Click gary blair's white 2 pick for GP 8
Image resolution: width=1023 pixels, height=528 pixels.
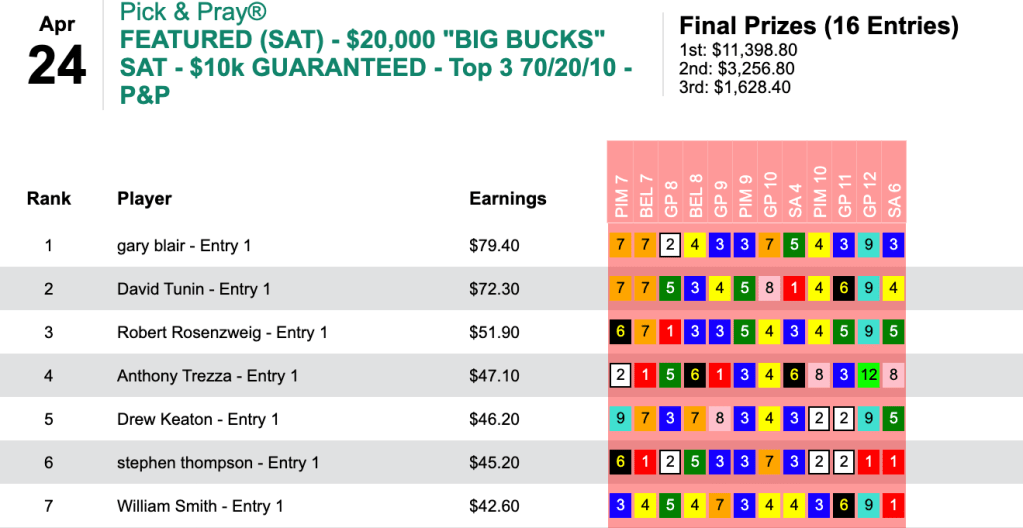point(670,245)
